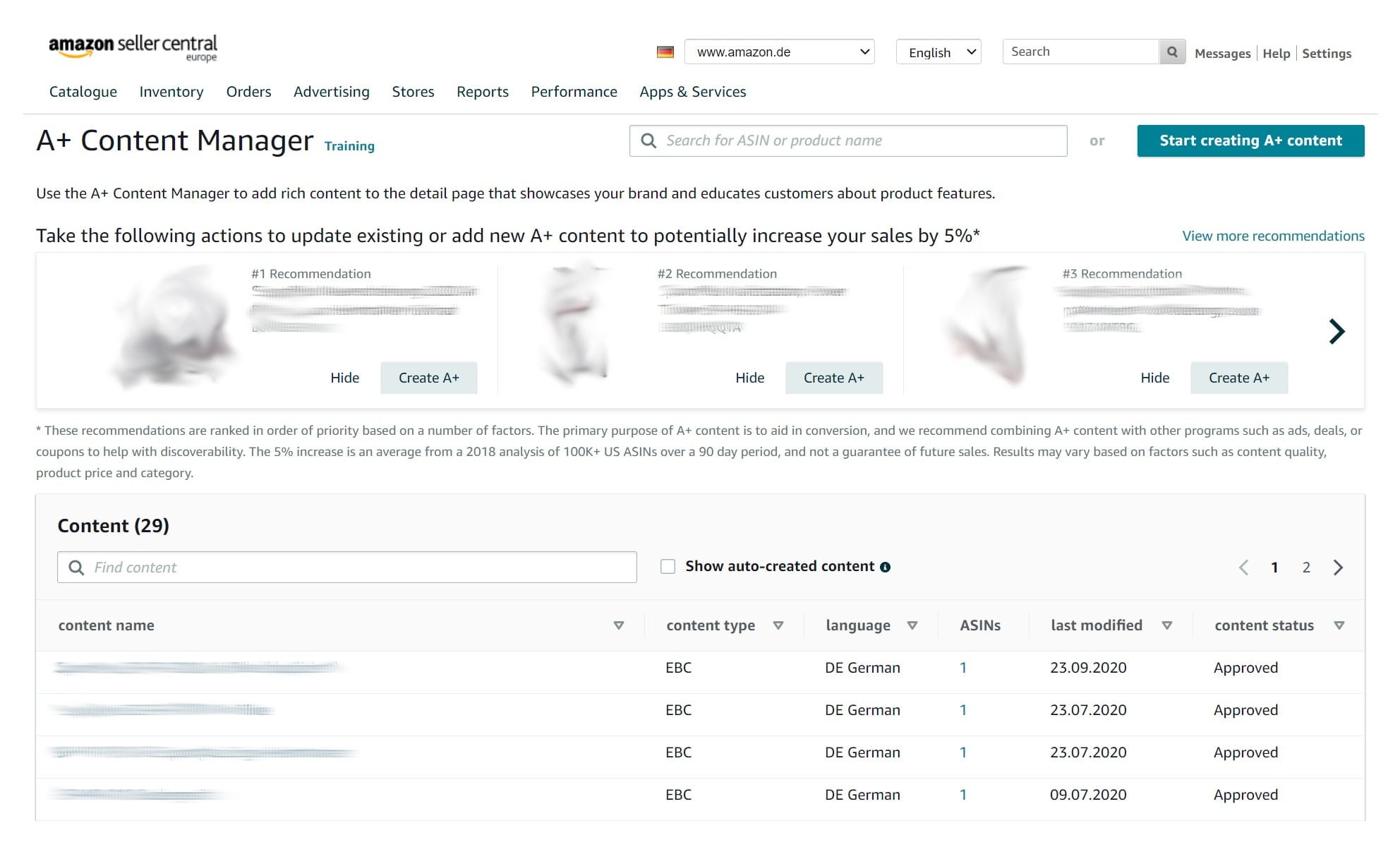1400x852 pixels.
Task: Click ASINs count in 09.07.2020 row
Action: (x=963, y=795)
